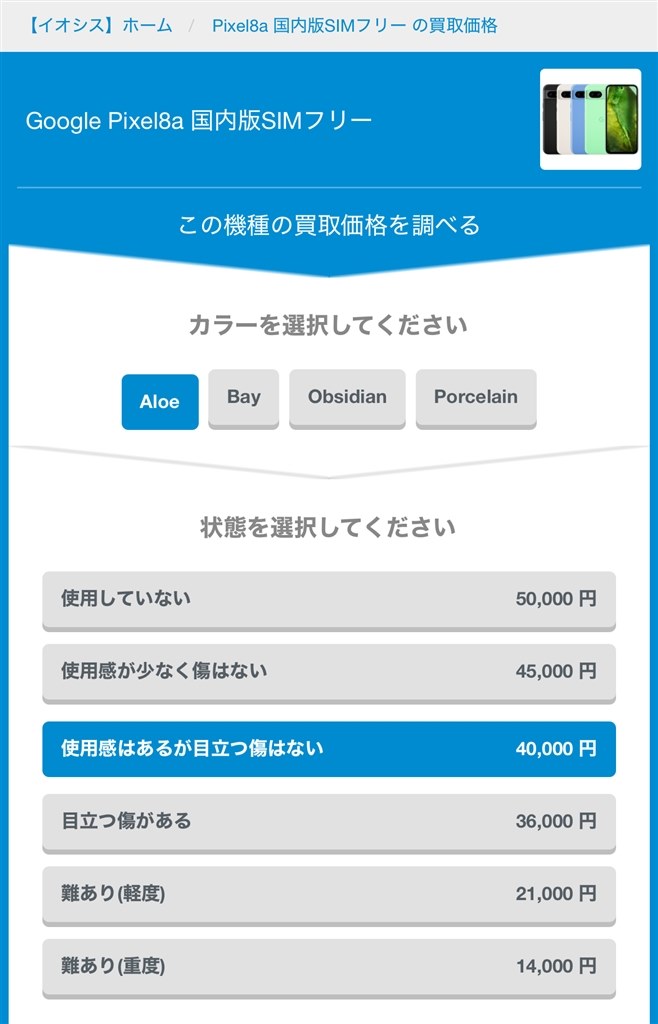658x1024 pixels.
Task: Click the カラーを選択してください heading
Action: pos(329,325)
